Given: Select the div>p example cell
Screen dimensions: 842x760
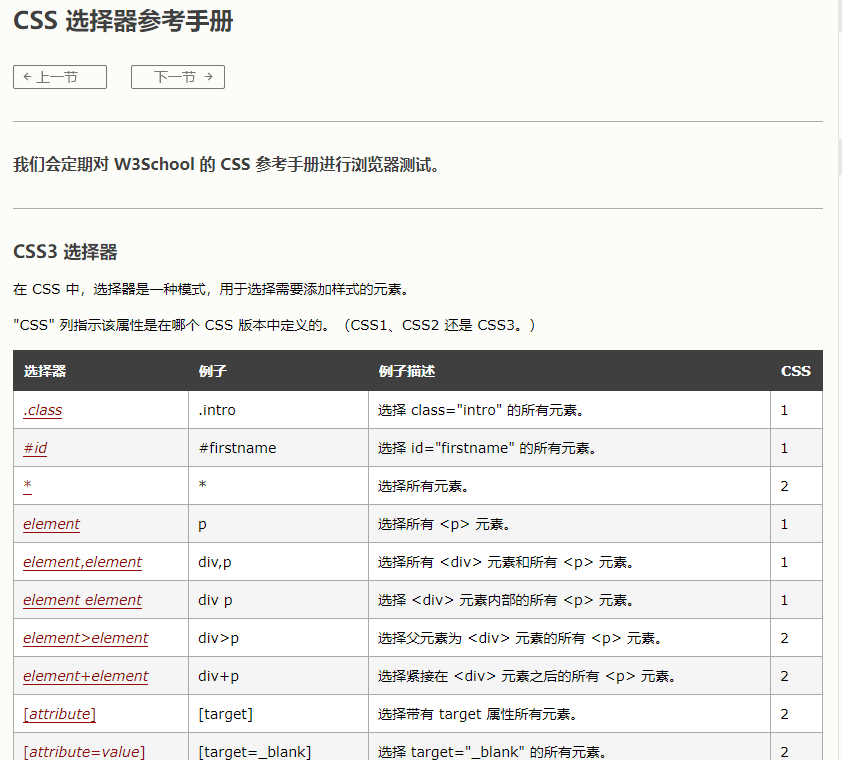Looking at the screenshot, I should pos(278,638).
